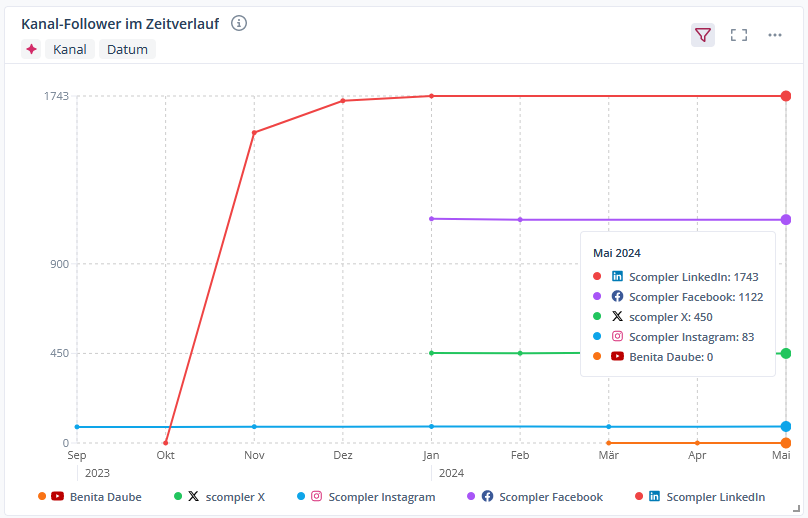Click the filter funnel icon

click(x=703, y=35)
